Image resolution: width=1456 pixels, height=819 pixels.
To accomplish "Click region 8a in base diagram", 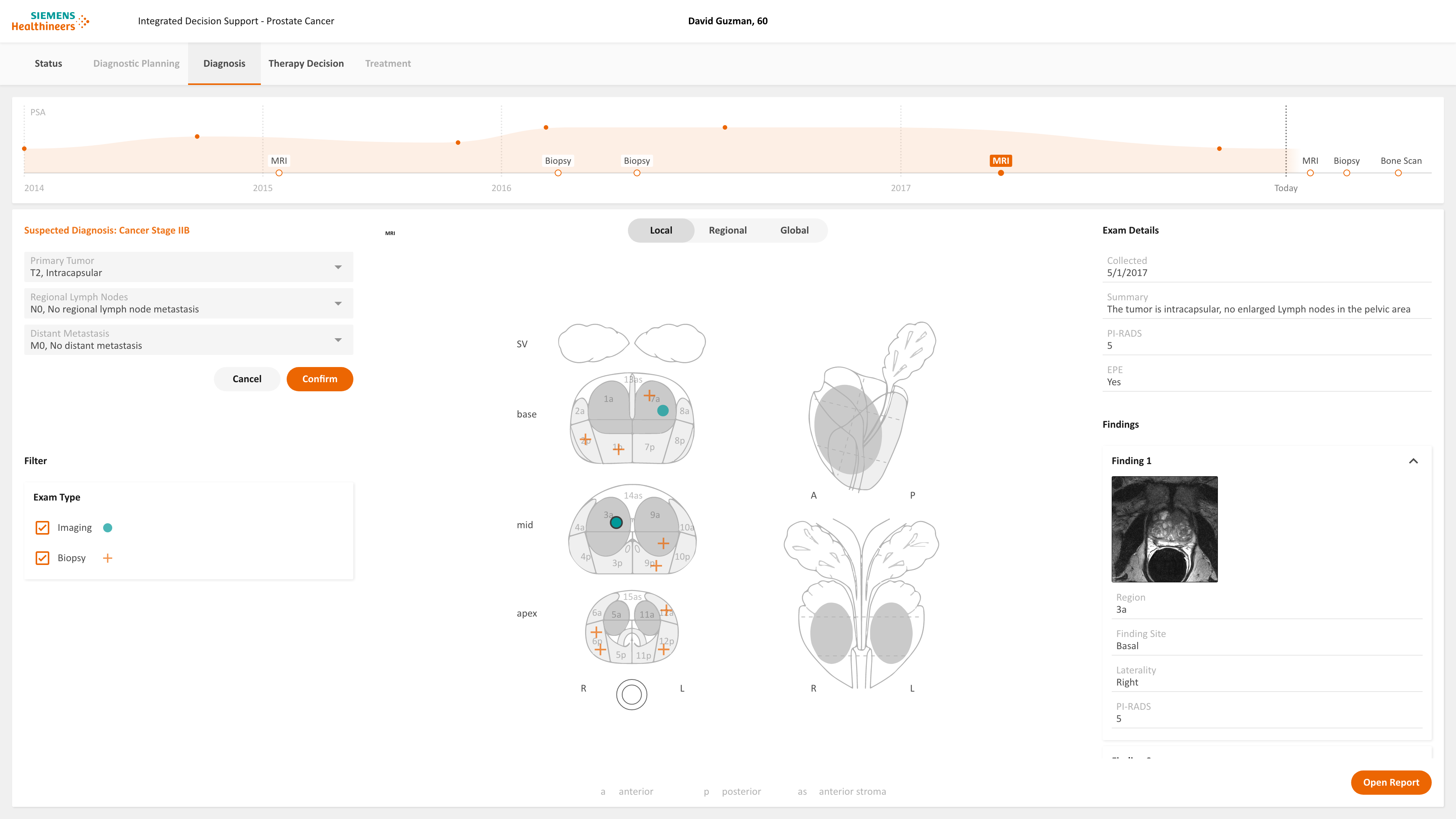I will (684, 411).
